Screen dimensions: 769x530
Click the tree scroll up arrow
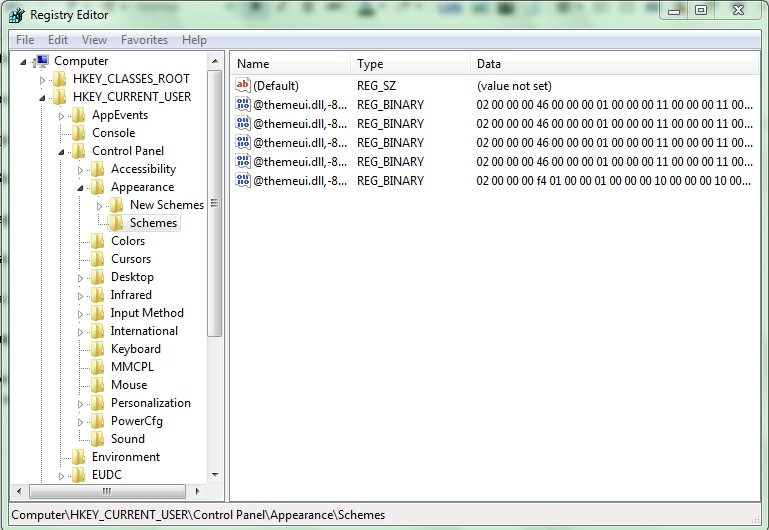coord(215,61)
